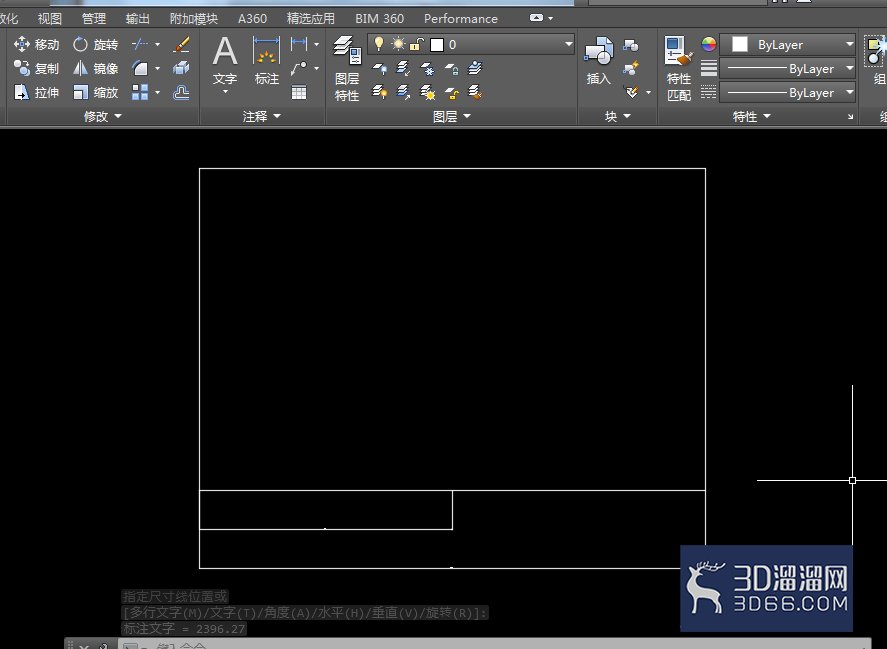Open Trim tool dropdown arrow
This screenshot has height=649, width=887.
click(157, 44)
